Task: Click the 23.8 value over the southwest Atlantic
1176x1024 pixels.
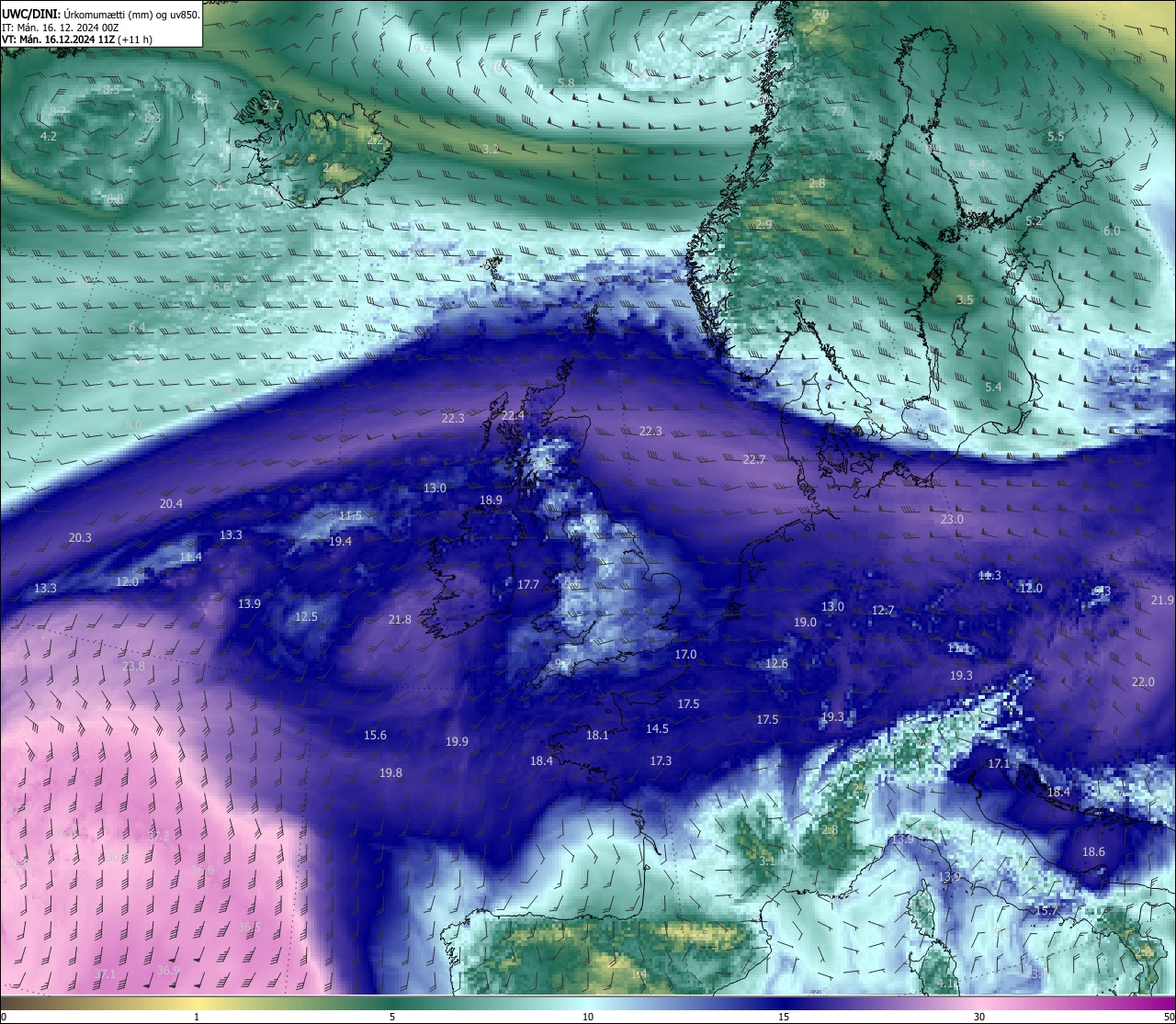Action: (x=133, y=666)
